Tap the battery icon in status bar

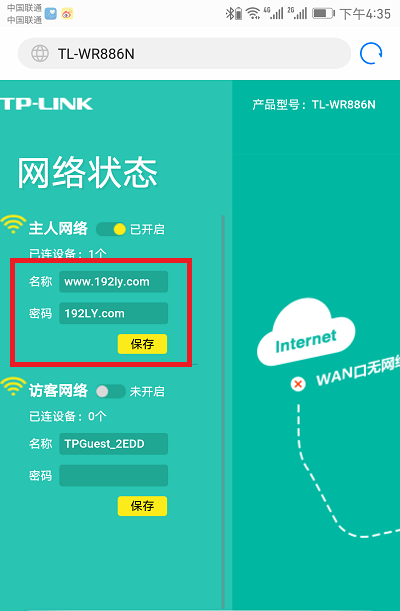(323, 14)
